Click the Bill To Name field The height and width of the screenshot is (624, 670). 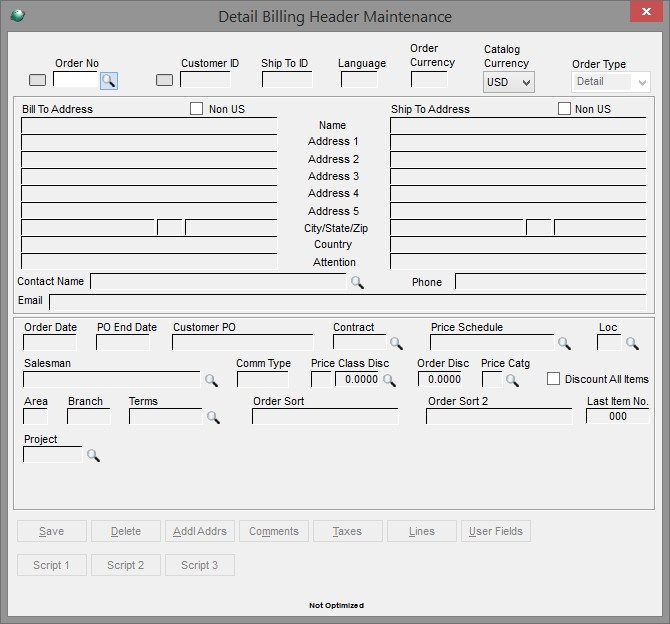click(x=149, y=125)
